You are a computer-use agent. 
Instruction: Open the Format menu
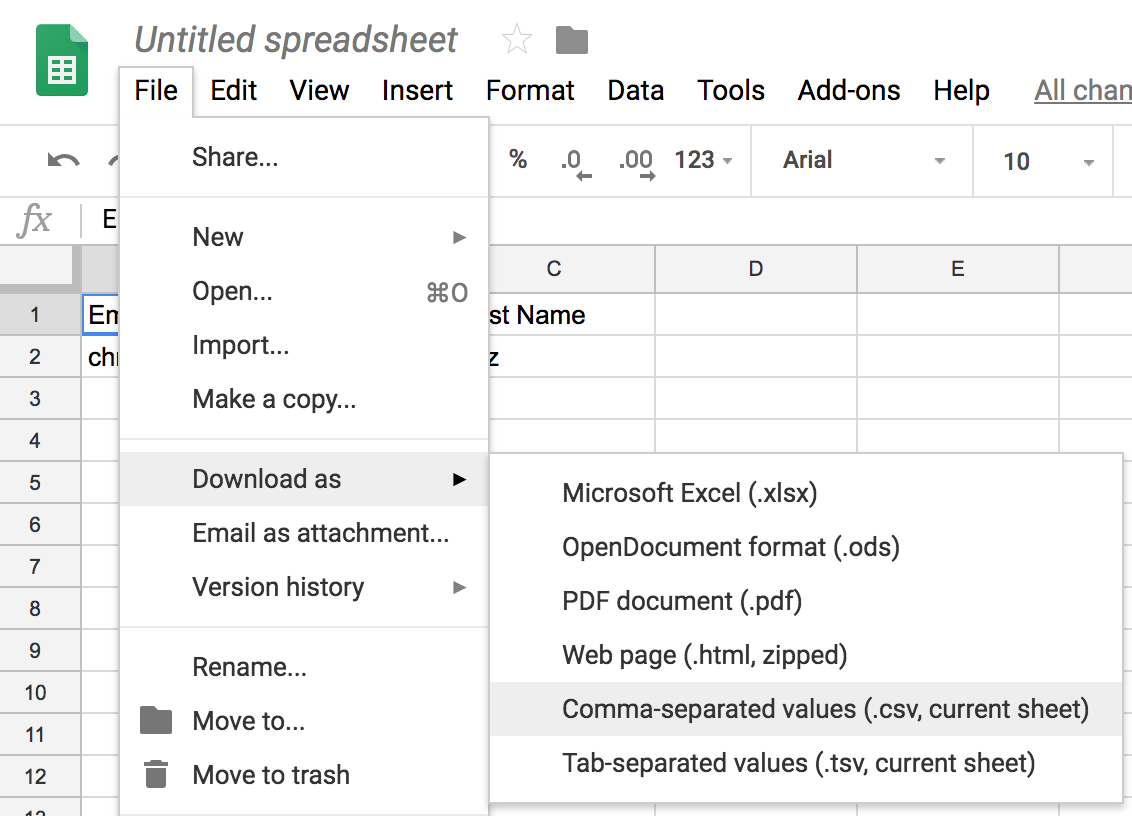coord(530,91)
